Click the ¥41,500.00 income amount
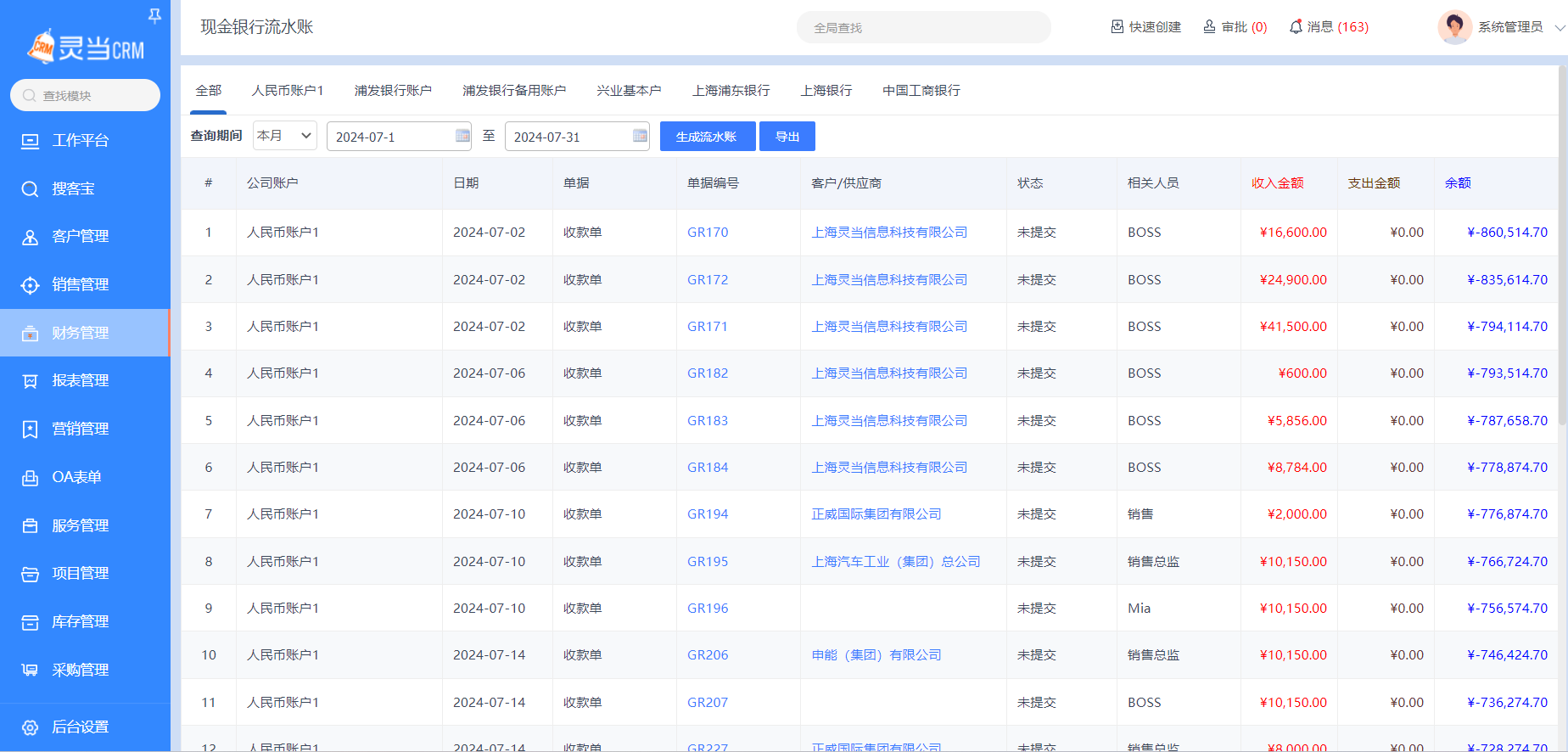The image size is (1568, 752). coord(1293,327)
